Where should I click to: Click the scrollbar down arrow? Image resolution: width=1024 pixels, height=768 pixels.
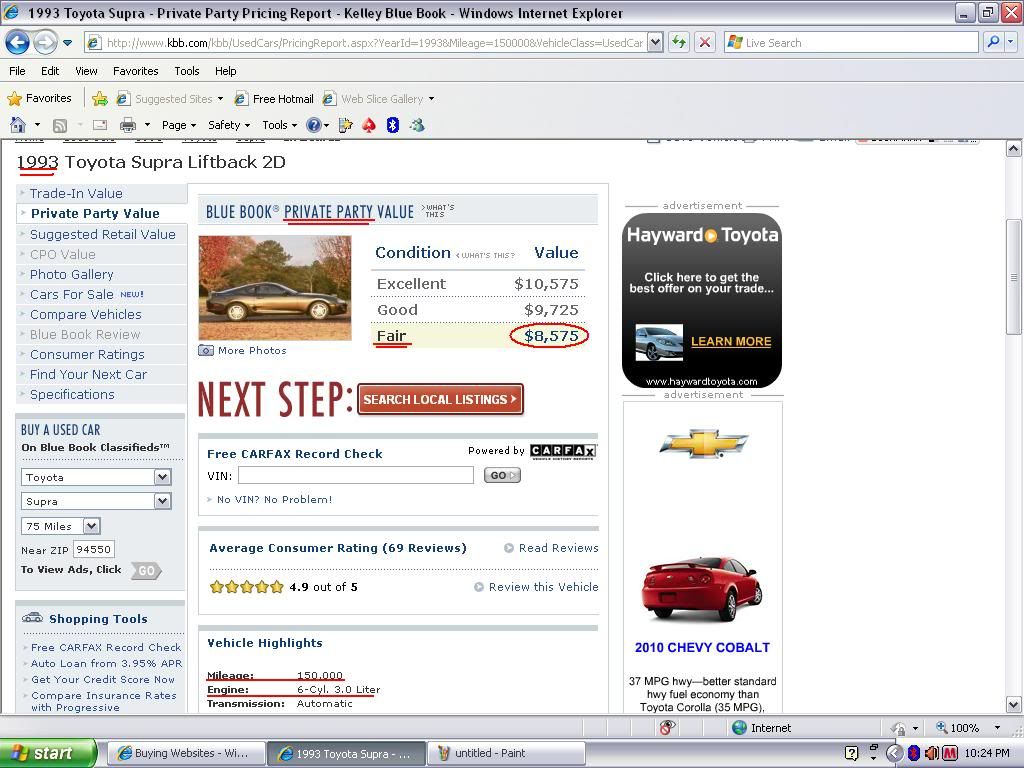pos(1014,705)
